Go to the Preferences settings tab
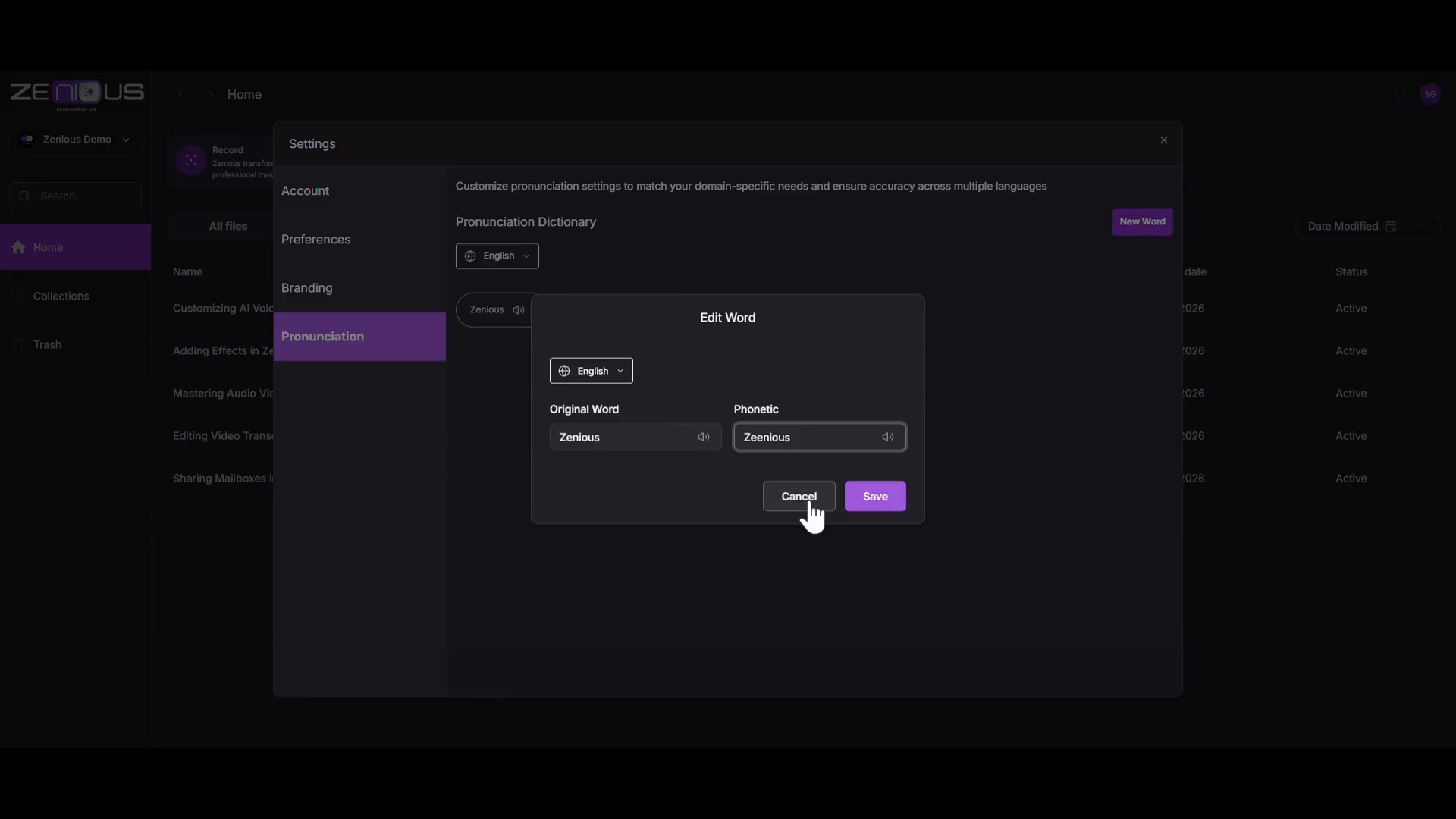 point(315,240)
